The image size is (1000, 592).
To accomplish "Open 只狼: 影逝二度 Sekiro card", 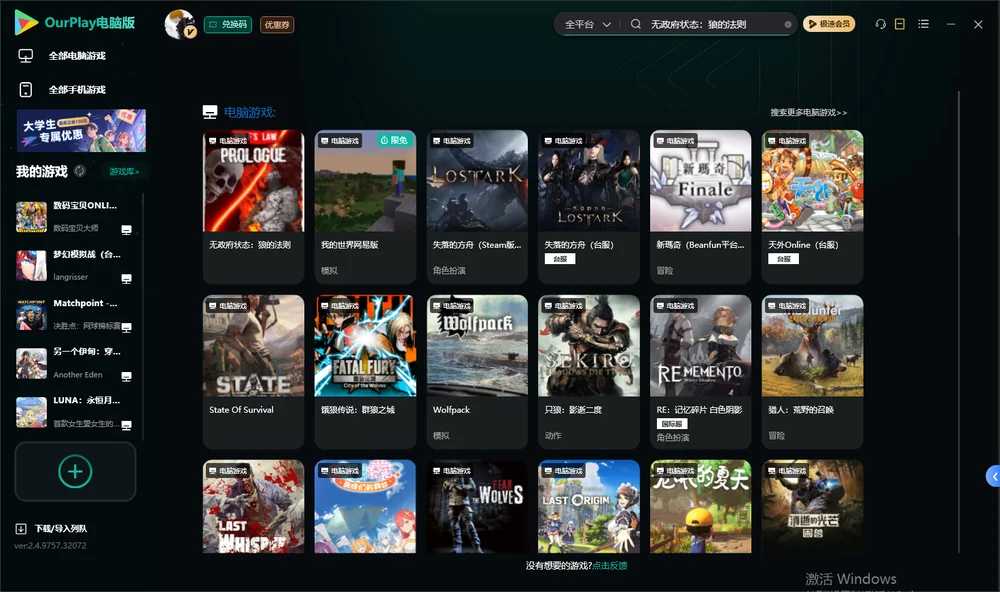I will point(589,371).
